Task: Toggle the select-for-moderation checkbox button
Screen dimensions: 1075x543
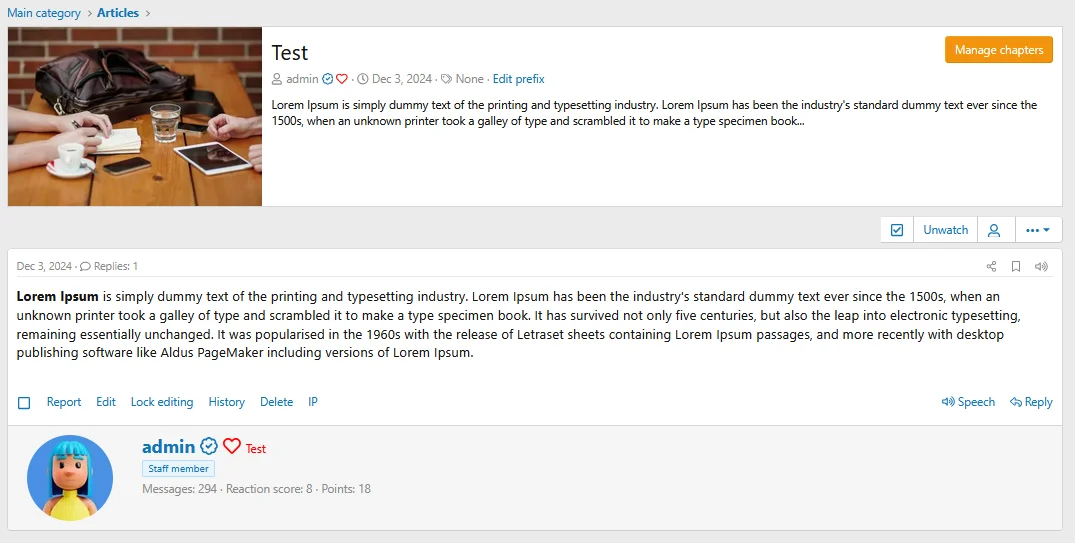Action: (x=897, y=230)
